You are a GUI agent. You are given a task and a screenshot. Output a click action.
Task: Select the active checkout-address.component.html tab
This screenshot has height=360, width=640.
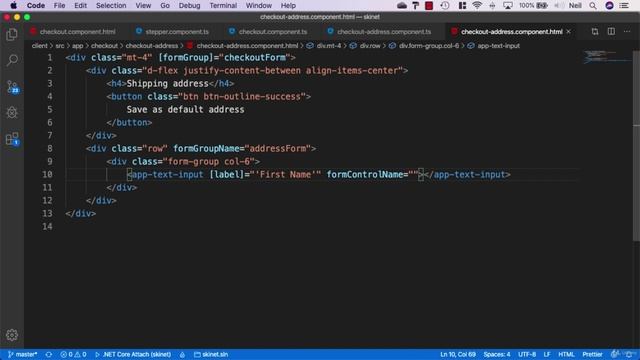coord(511,31)
